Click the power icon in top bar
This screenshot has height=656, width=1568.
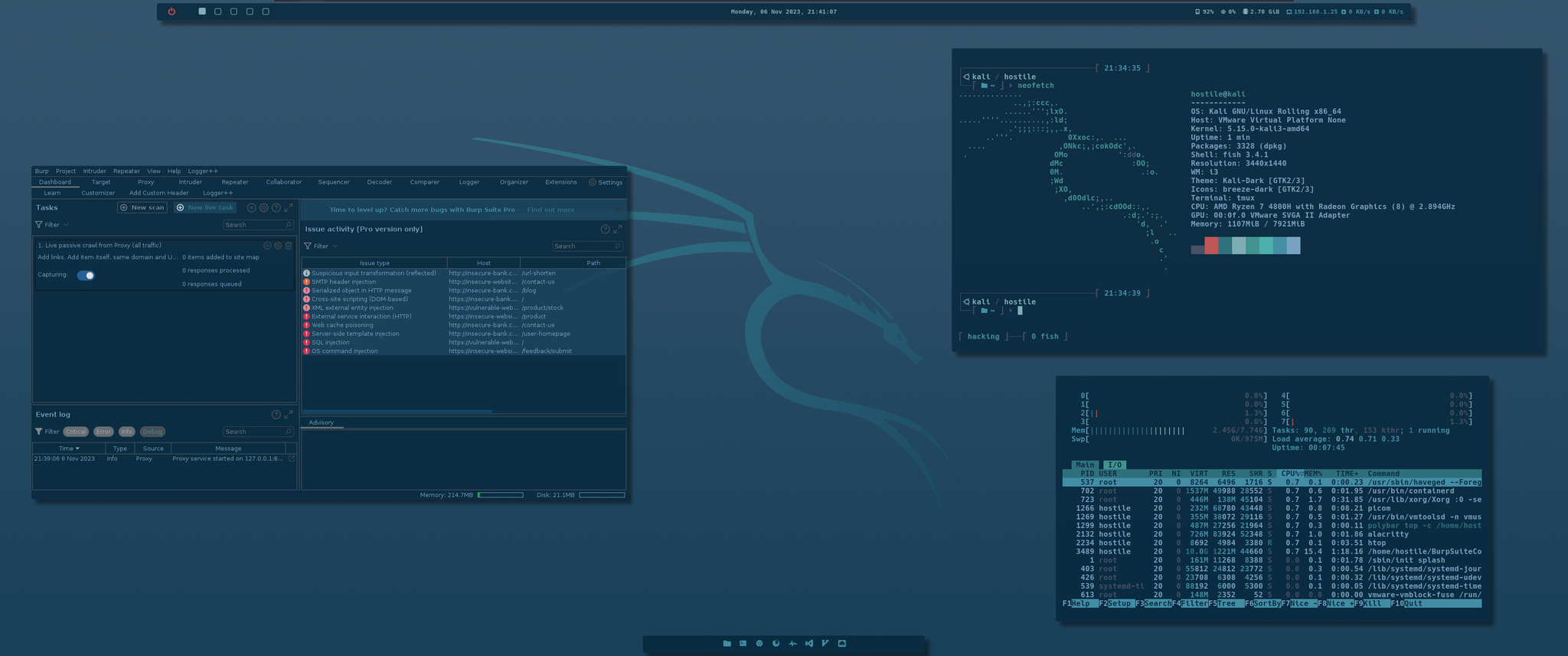click(171, 11)
